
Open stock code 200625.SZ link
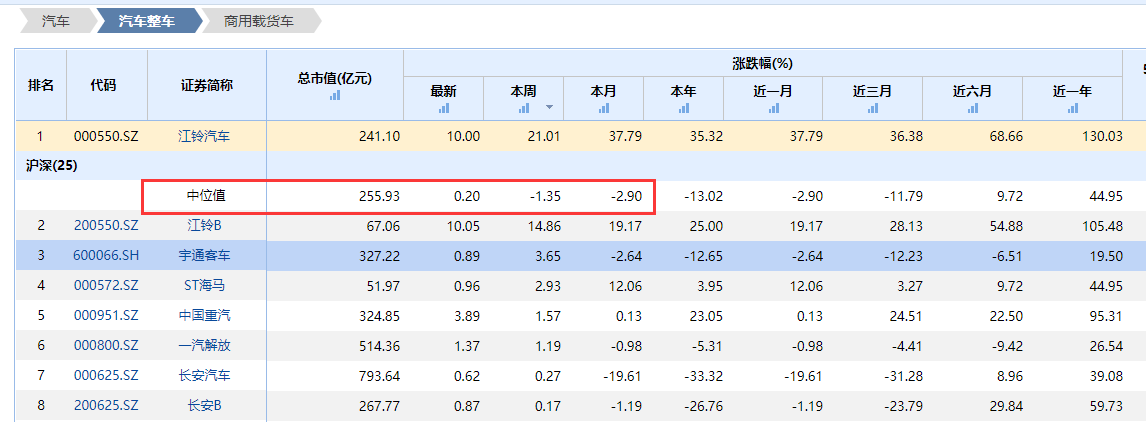(x=106, y=404)
